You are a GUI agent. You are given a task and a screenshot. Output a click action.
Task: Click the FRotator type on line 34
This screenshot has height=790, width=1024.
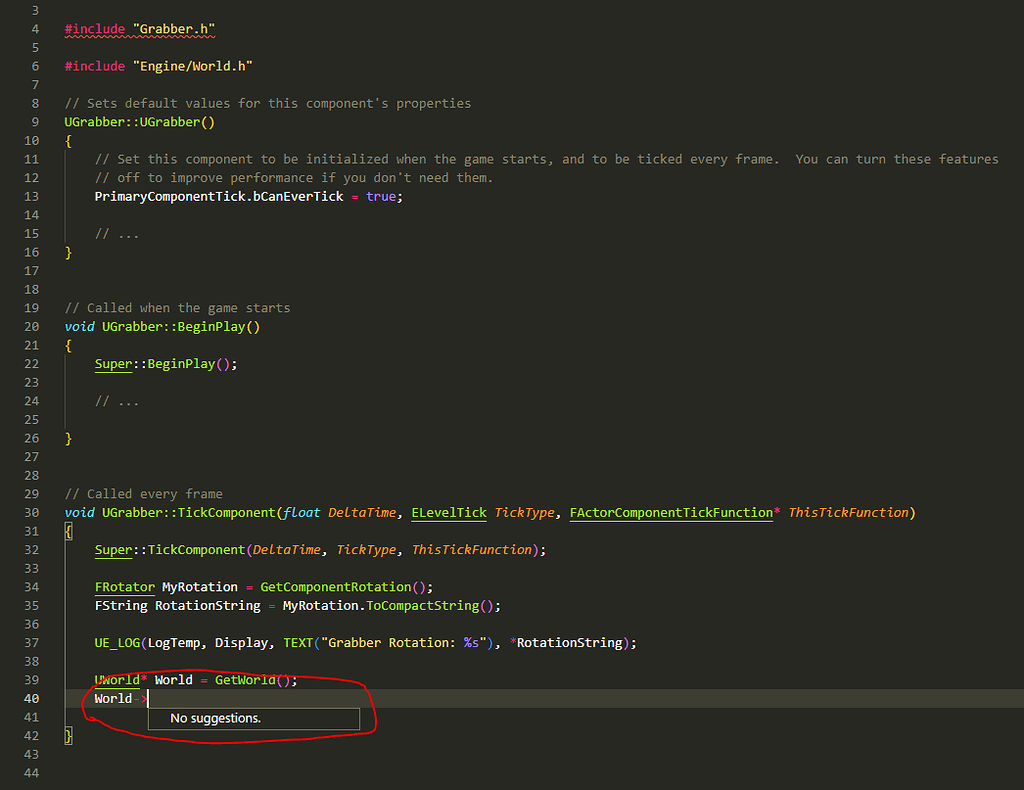tap(125, 587)
